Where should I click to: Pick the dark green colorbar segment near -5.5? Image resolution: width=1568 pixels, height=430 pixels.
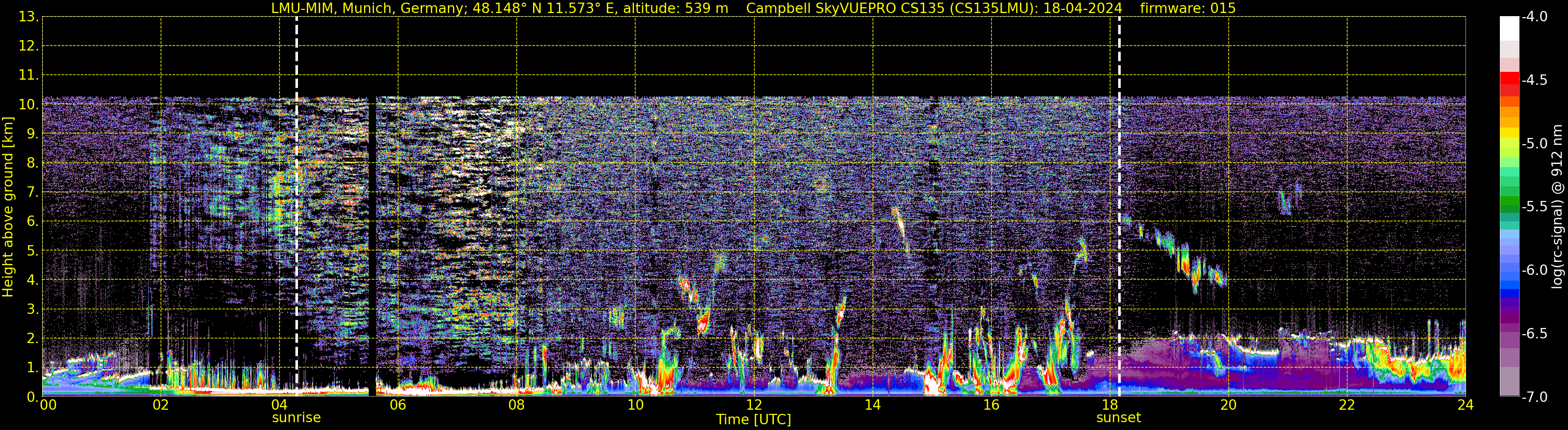[x=1509, y=209]
